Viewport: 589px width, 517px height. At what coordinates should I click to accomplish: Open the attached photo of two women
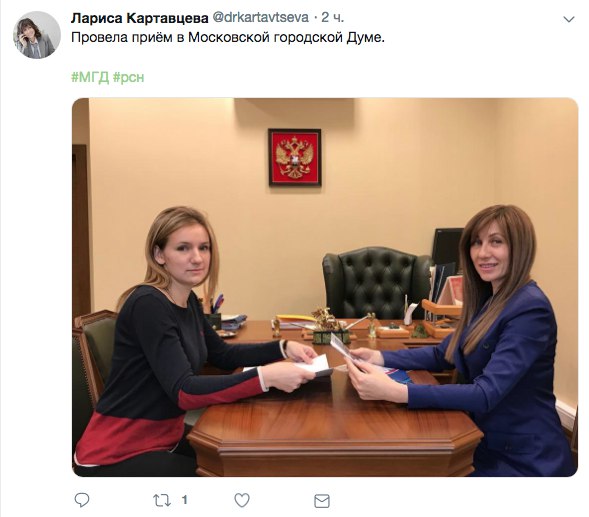click(x=325, y=287)
